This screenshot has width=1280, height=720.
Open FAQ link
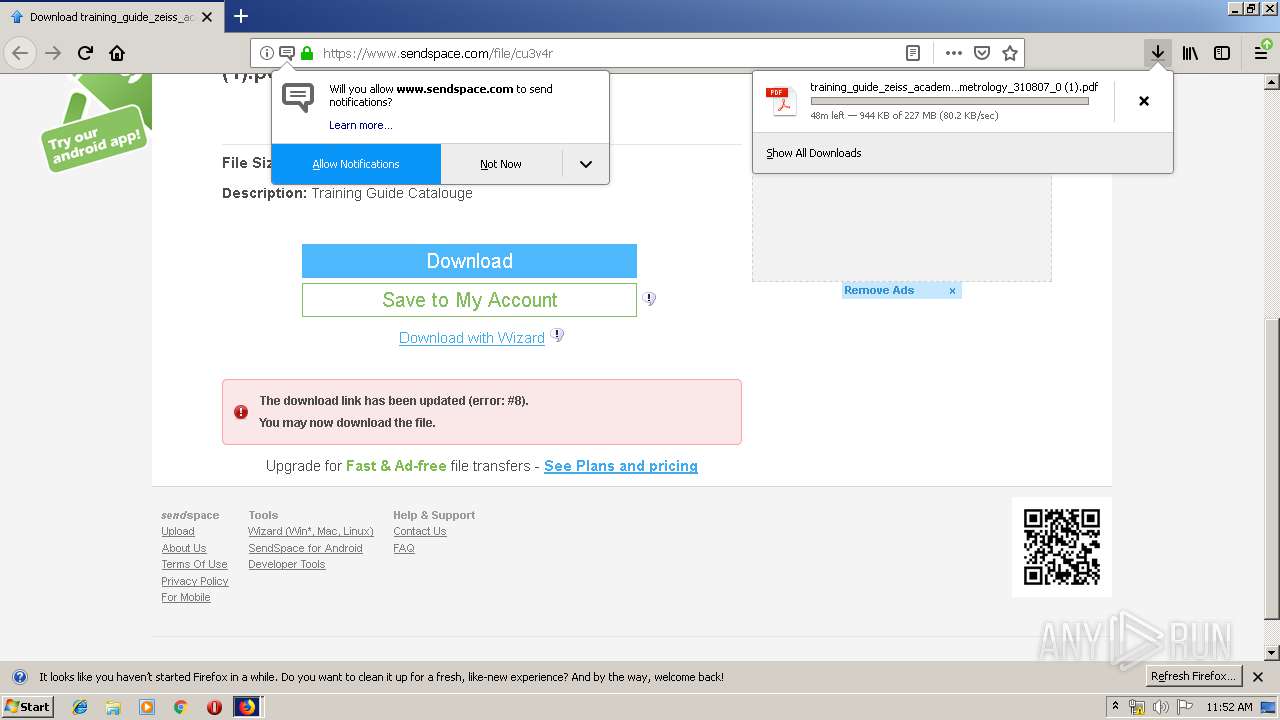click(x=404, y=548)
